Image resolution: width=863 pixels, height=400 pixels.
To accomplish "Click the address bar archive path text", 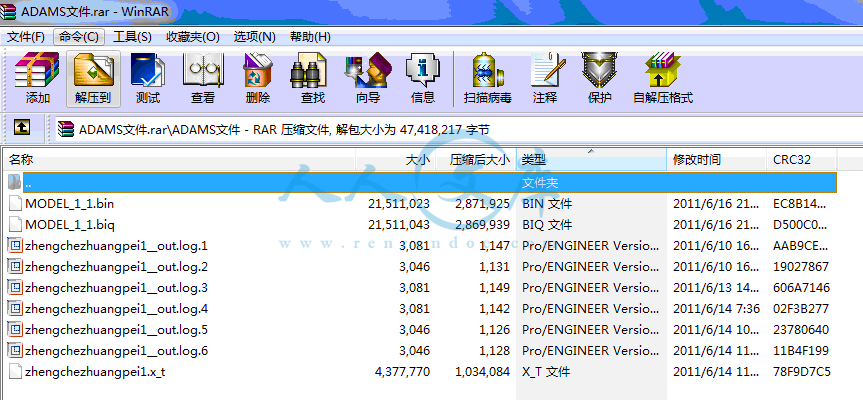I will point(284,130).
